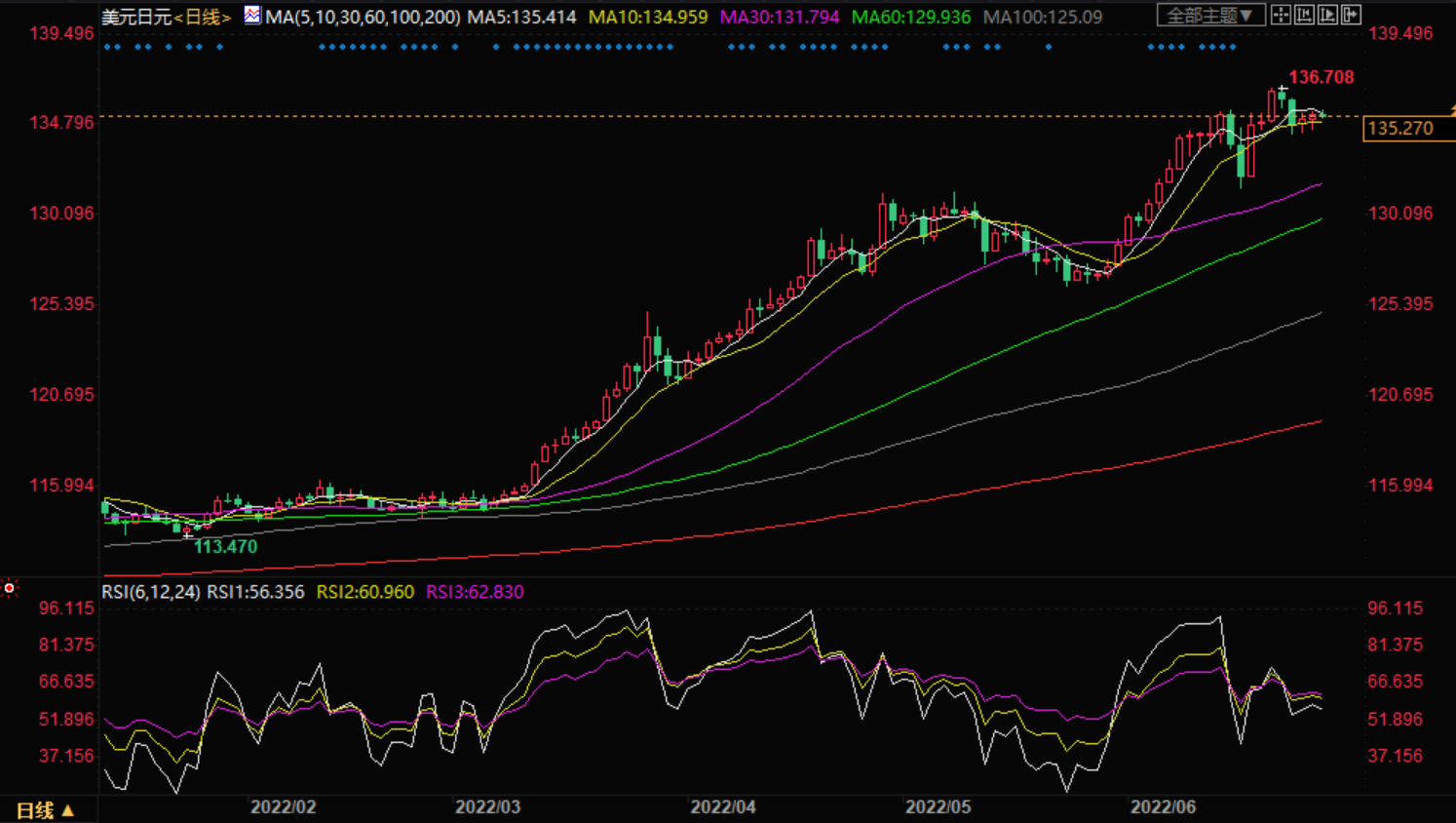Screen dimensions: 1456x823
Task: Open the 全部主题 dropdown
Action: coord(1210,15)
